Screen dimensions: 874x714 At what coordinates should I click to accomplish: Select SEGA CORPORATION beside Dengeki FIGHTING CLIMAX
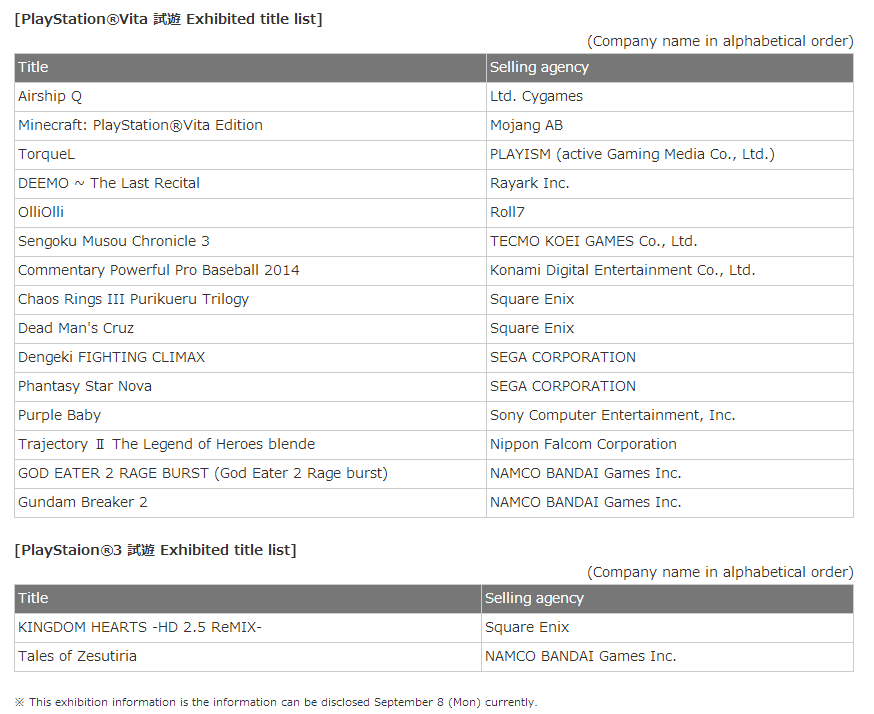coord(670,357)
